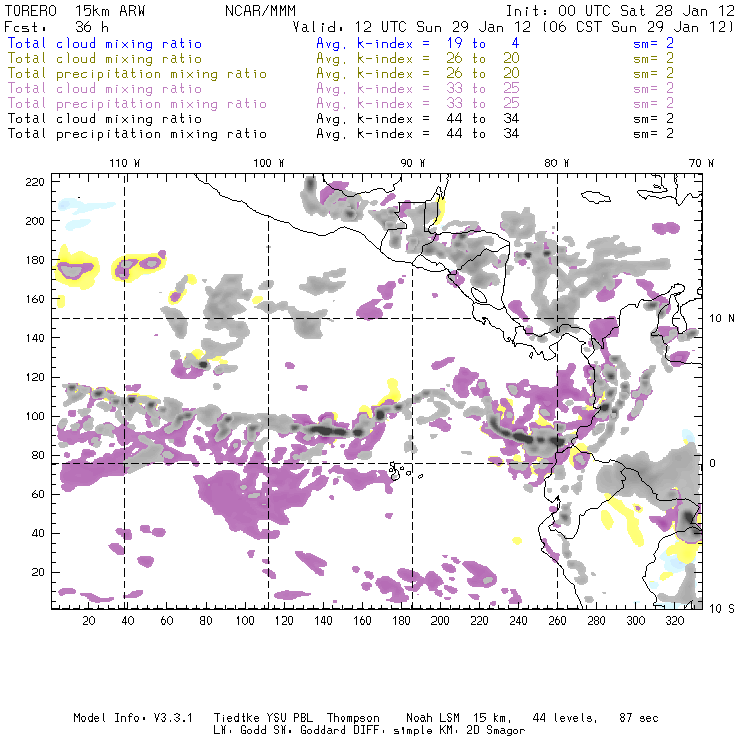Click the 'Fcst: 36 h' text
The height and width of the screenshot is (740, 740).
click(56, 26)
